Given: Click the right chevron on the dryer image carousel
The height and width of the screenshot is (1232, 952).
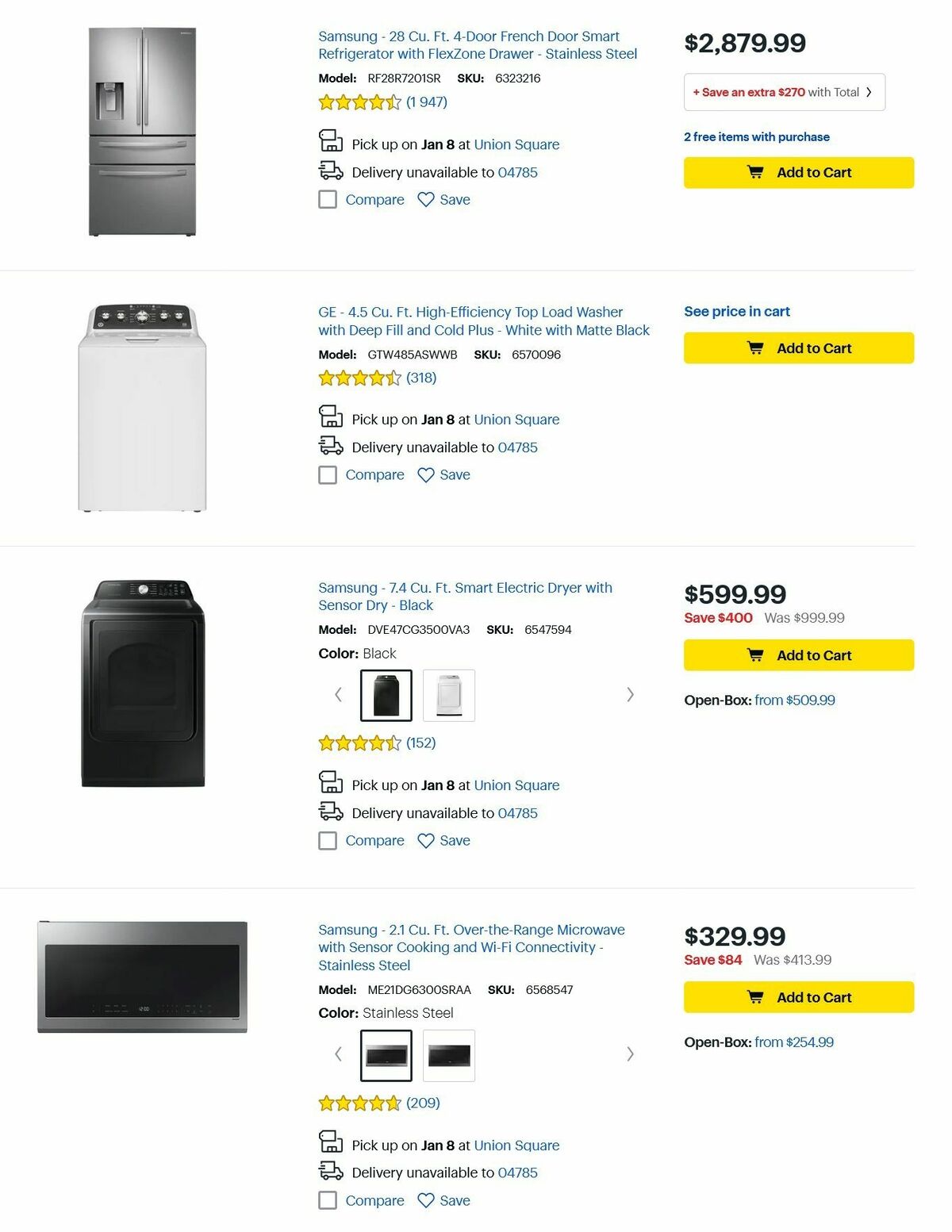Looking at the screenshot, I should click(x=630, y=694).
